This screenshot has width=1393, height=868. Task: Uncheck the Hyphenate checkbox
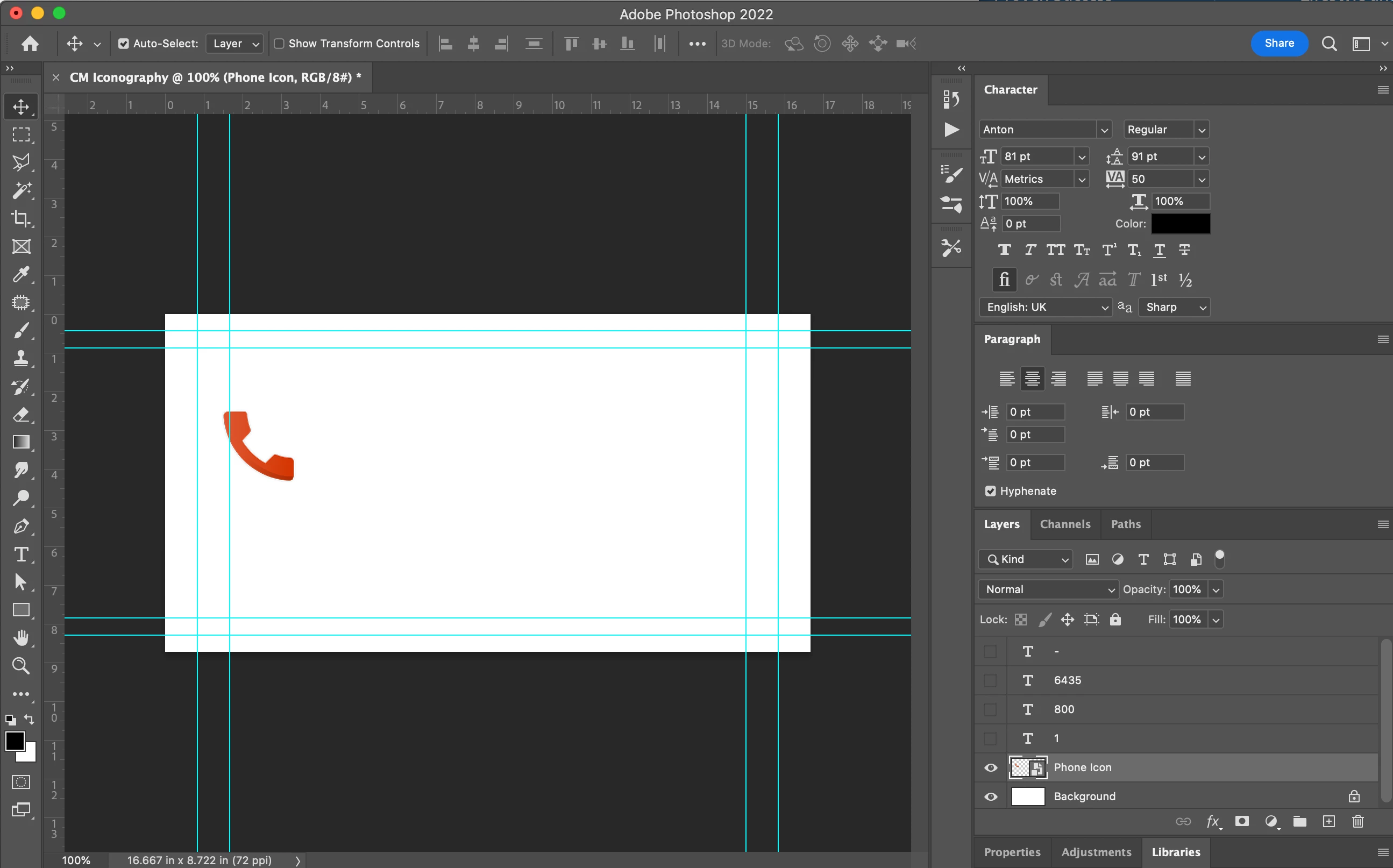[991, 491]
